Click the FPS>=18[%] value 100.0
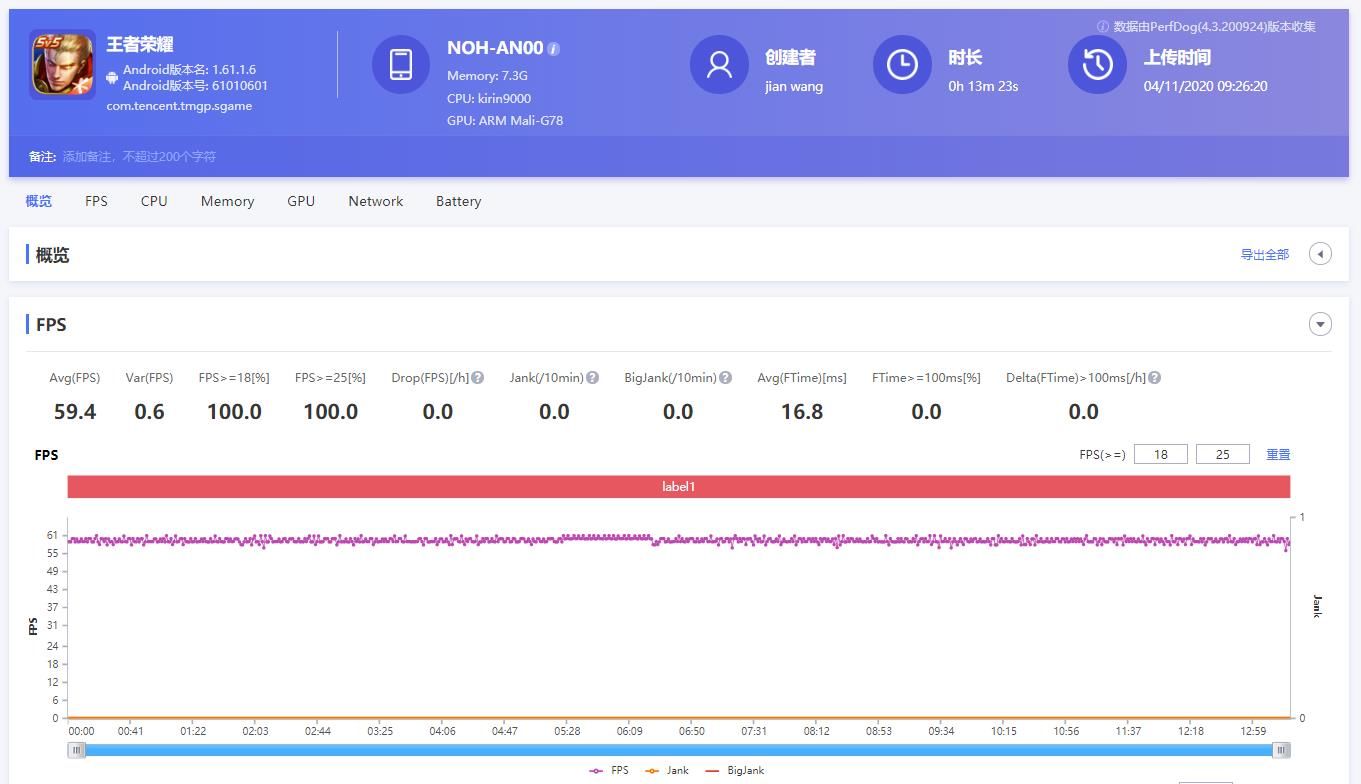 (x=234, y=412)
